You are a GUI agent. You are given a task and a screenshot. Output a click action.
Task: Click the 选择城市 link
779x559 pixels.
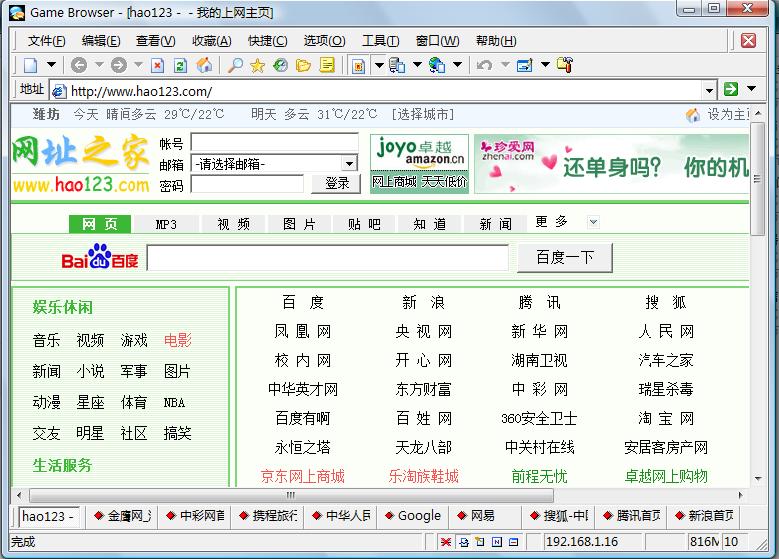[423, 114]
